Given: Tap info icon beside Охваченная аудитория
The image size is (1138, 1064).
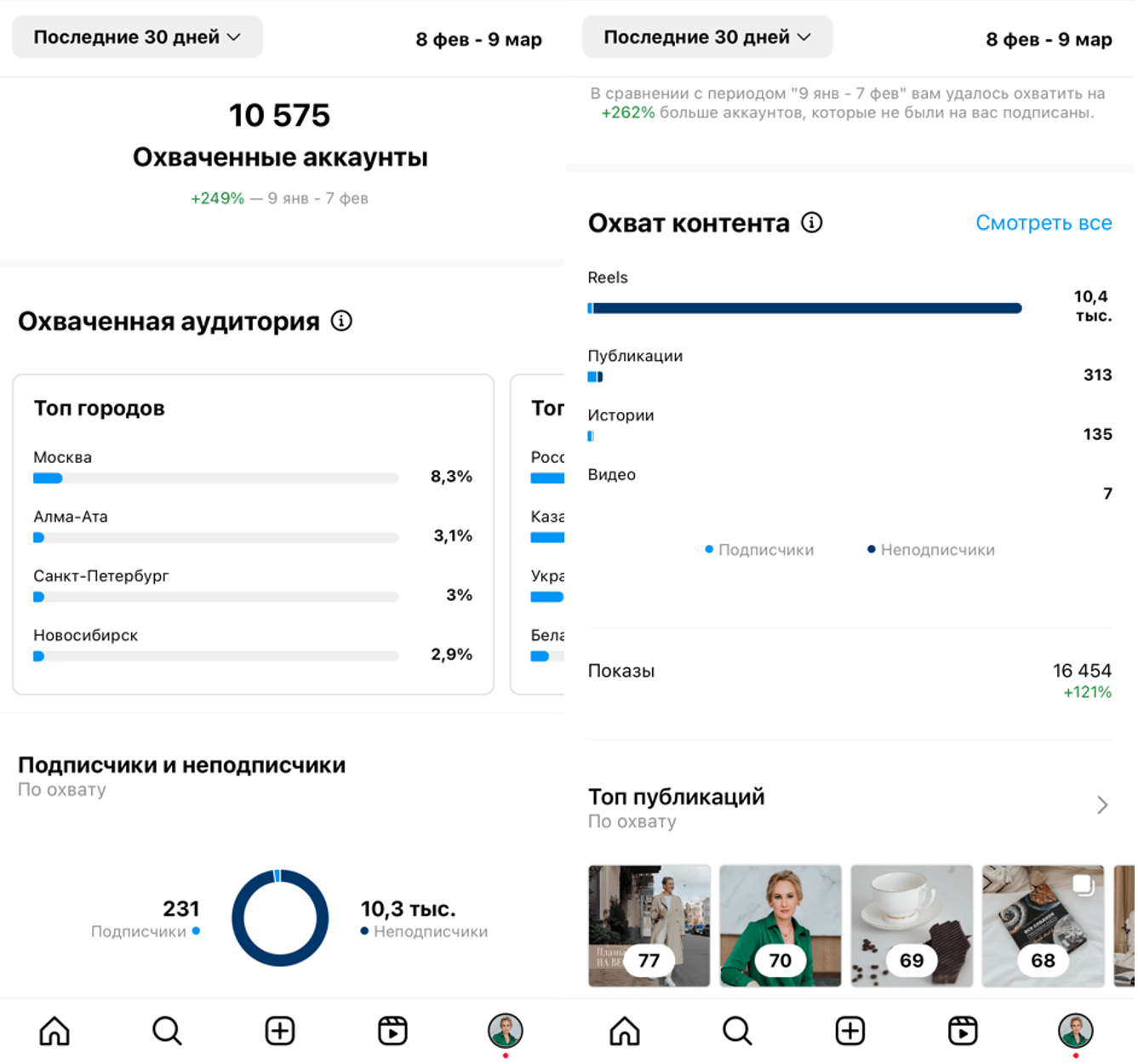Looking at the screenshot, I should point(341,321).
